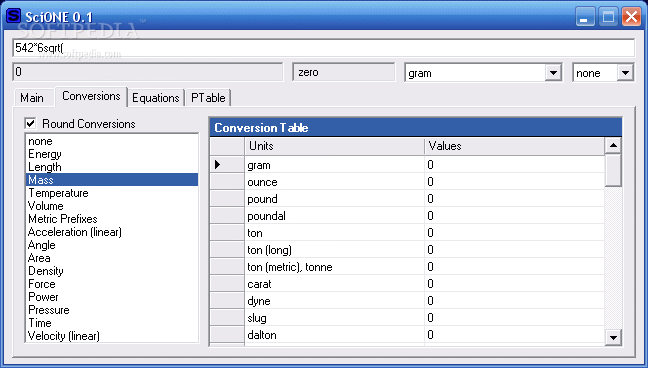Open the gram unit dropdown
This screenshot has width=648, height=368.
[x=553, y=73]
